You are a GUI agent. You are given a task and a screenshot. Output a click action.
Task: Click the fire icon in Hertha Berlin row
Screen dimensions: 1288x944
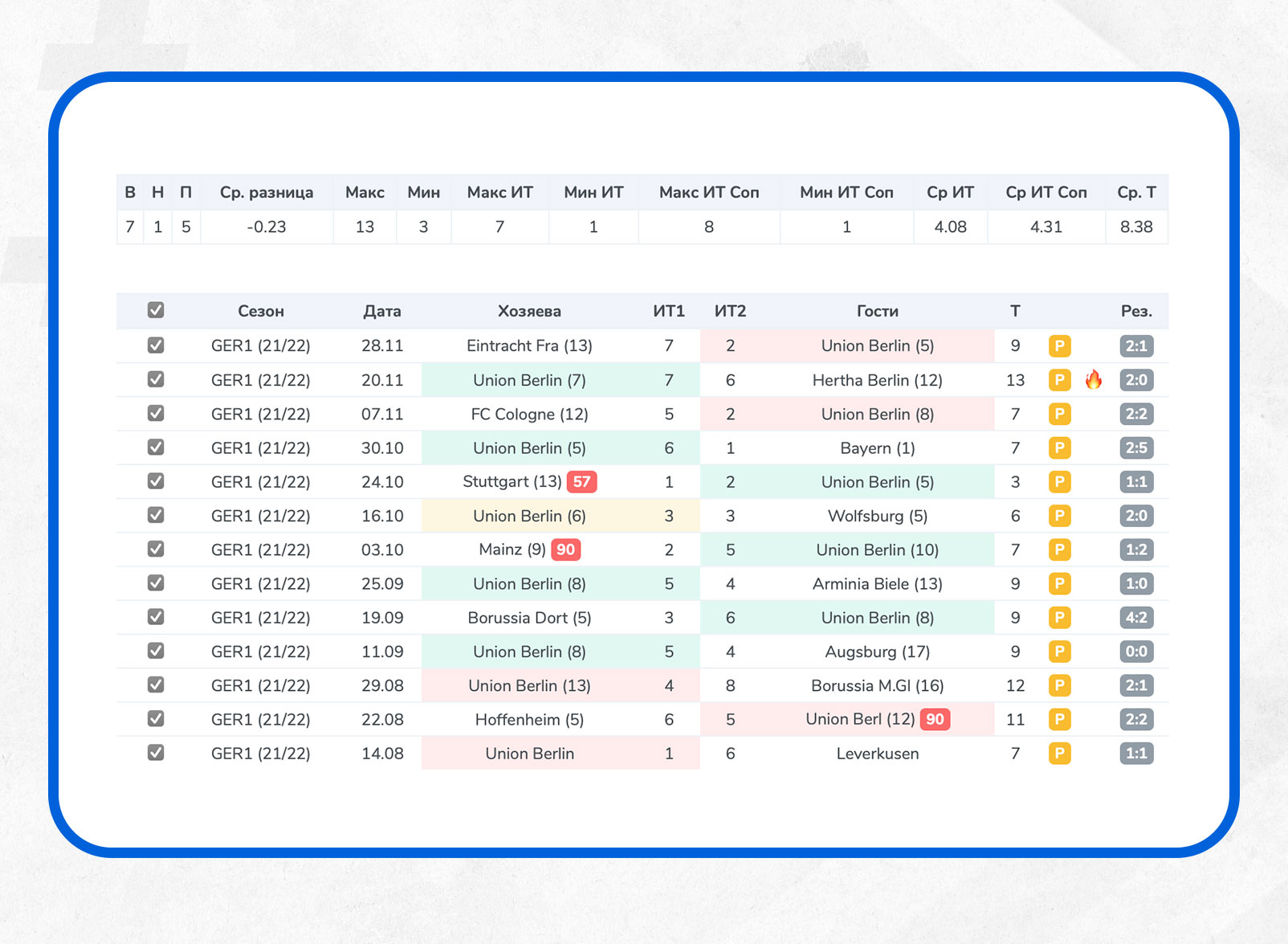(x=1093, y=379)
